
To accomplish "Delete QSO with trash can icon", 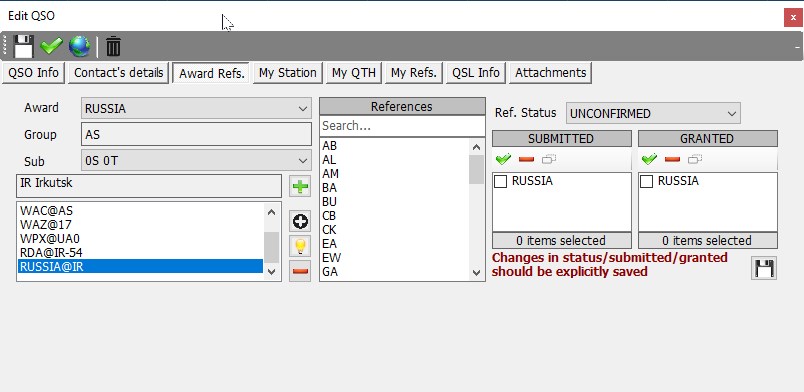I will [113, 47].
